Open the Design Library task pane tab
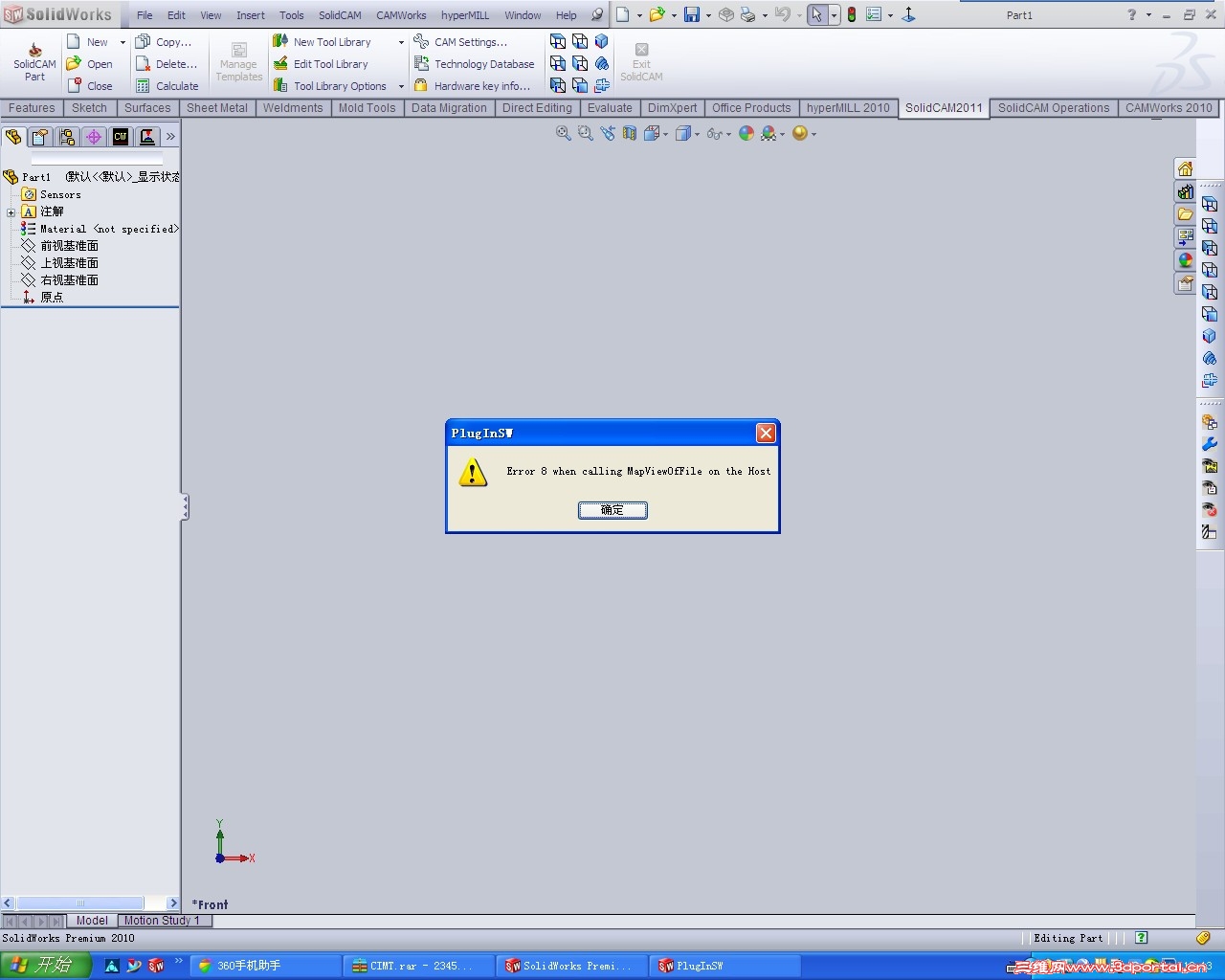The image size is (1225, 980). pos(1185,191)
